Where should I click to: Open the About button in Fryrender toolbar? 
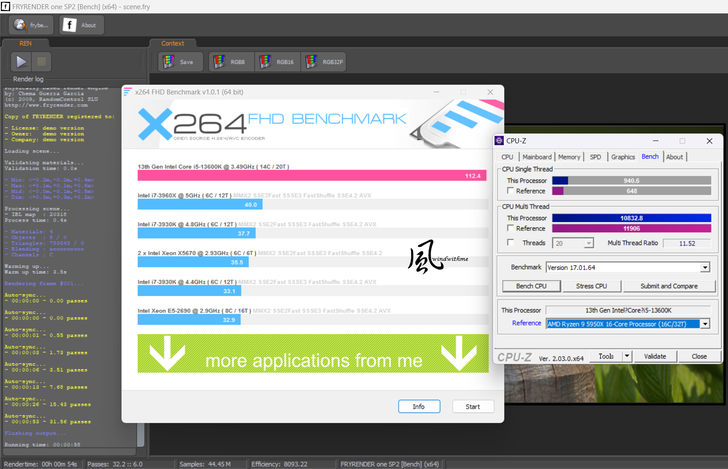click(x=81, y=25)
